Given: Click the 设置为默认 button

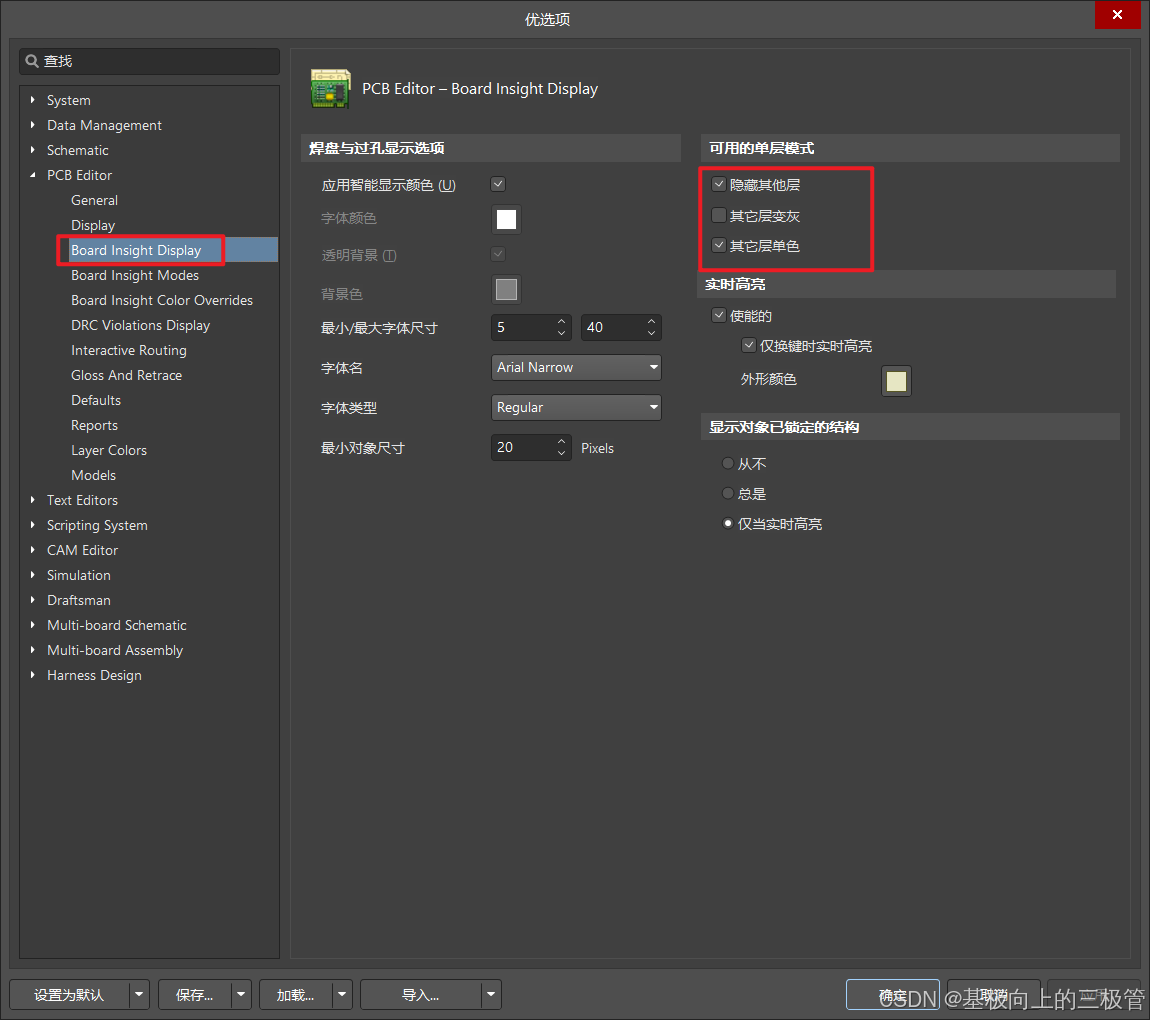Looking at the screenshot, I should coord(70,994).
